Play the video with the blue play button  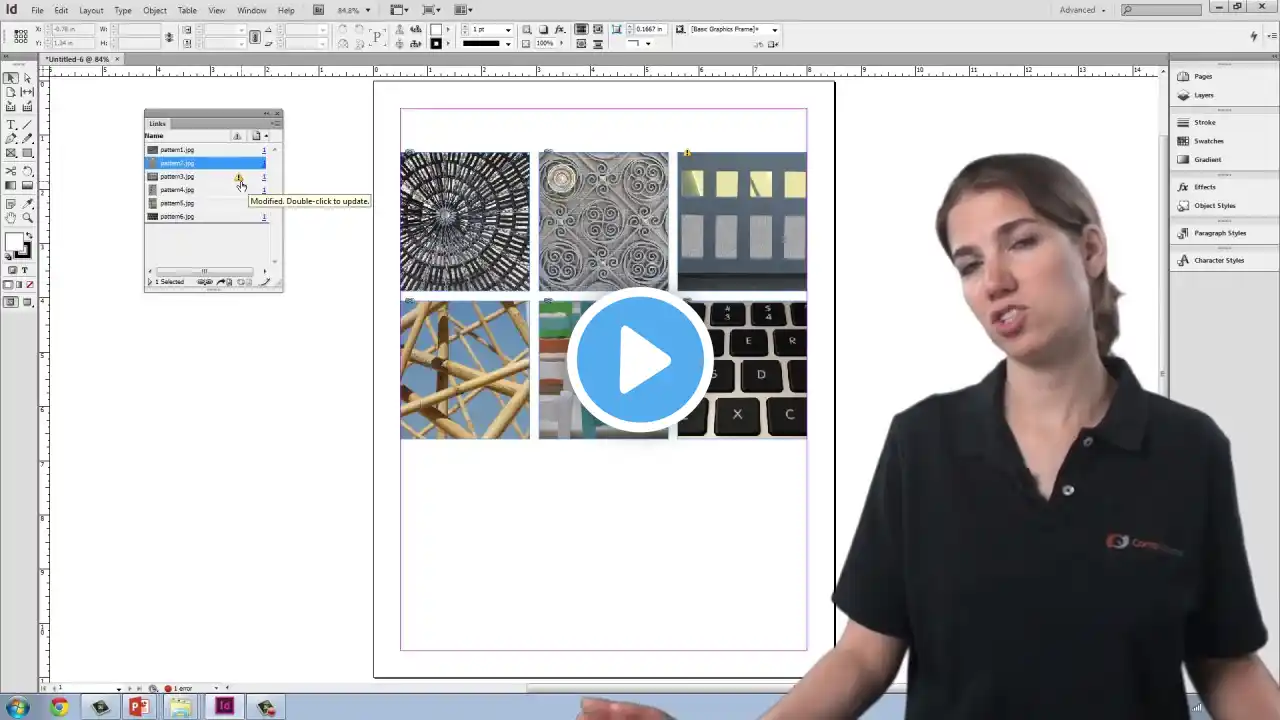coord(640,360)
